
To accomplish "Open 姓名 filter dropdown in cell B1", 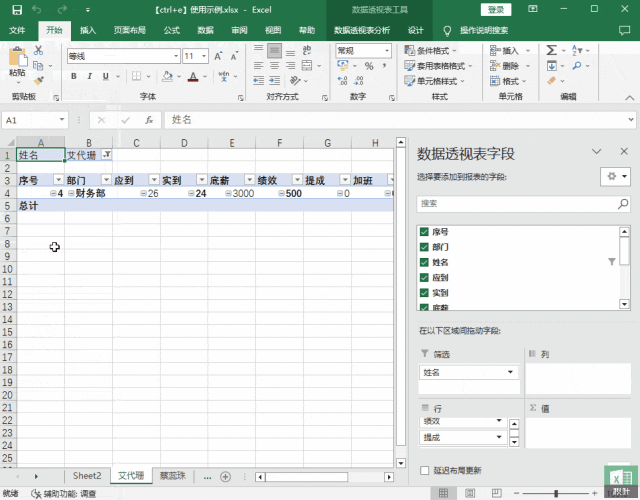I will pyautogui.click(x=107, y=154).
